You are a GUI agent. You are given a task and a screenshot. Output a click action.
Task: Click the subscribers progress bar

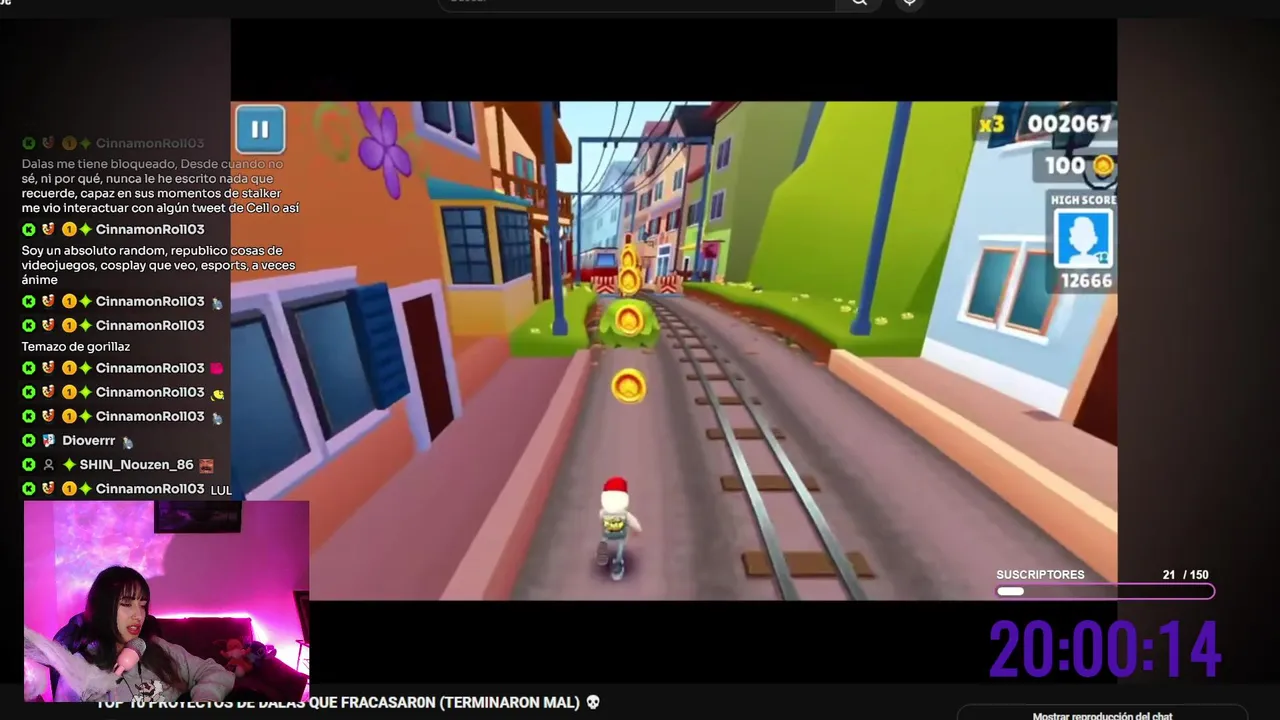tap(1105, 591)
